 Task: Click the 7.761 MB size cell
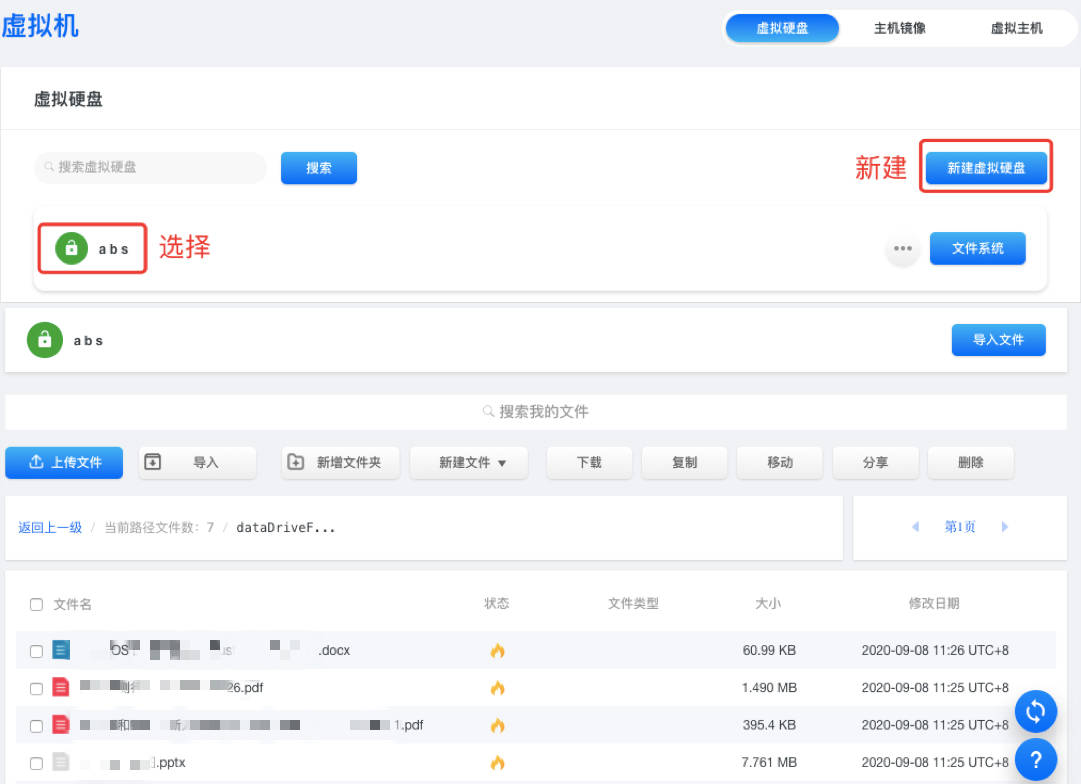coord(769,762)
